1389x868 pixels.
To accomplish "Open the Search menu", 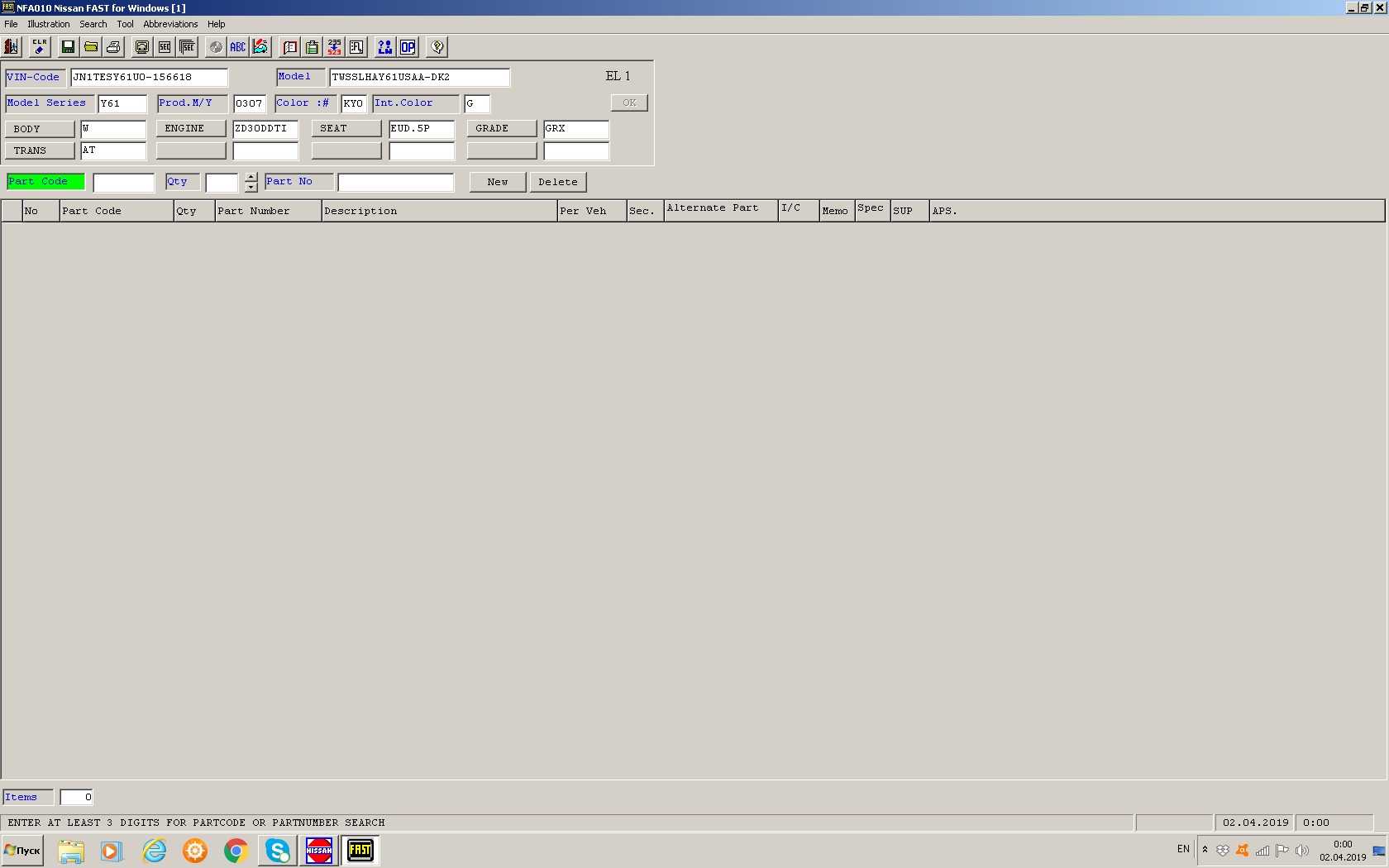I will (x=93, y=24).
